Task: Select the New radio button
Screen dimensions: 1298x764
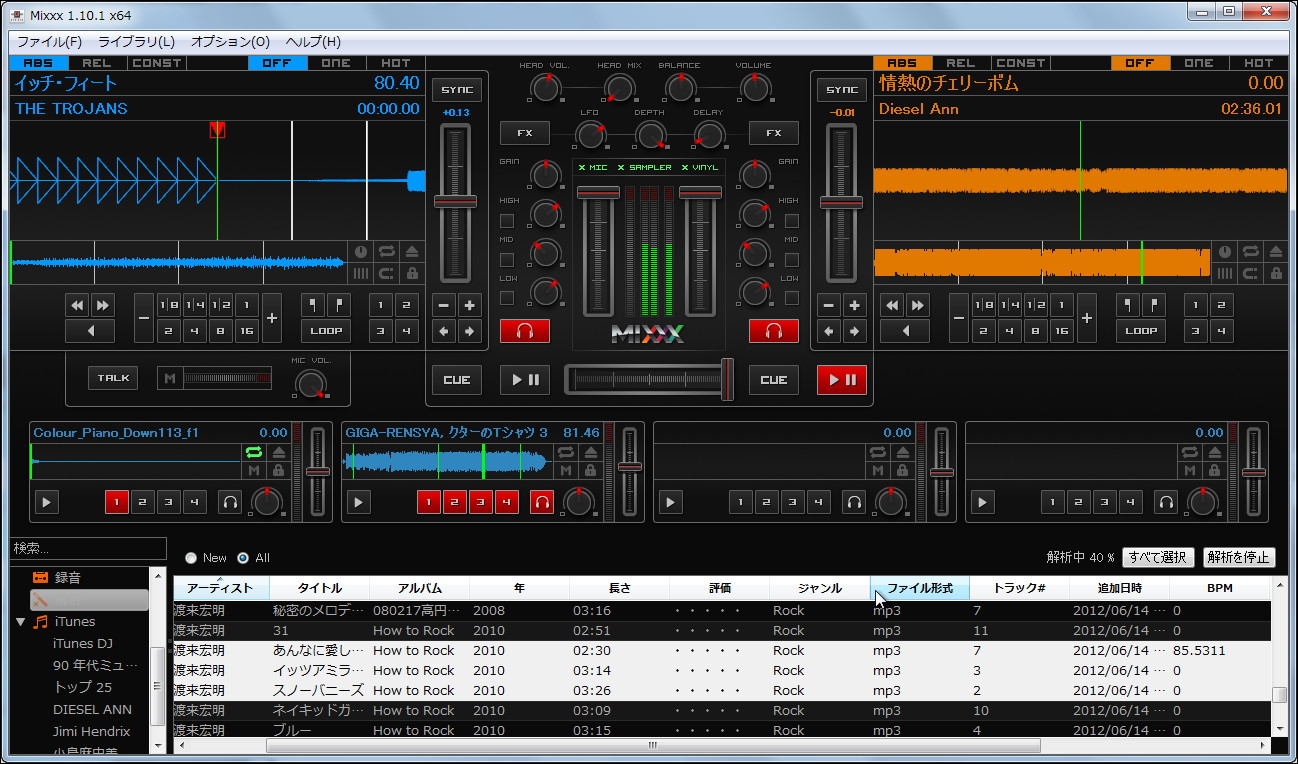Action: point(191,558)
